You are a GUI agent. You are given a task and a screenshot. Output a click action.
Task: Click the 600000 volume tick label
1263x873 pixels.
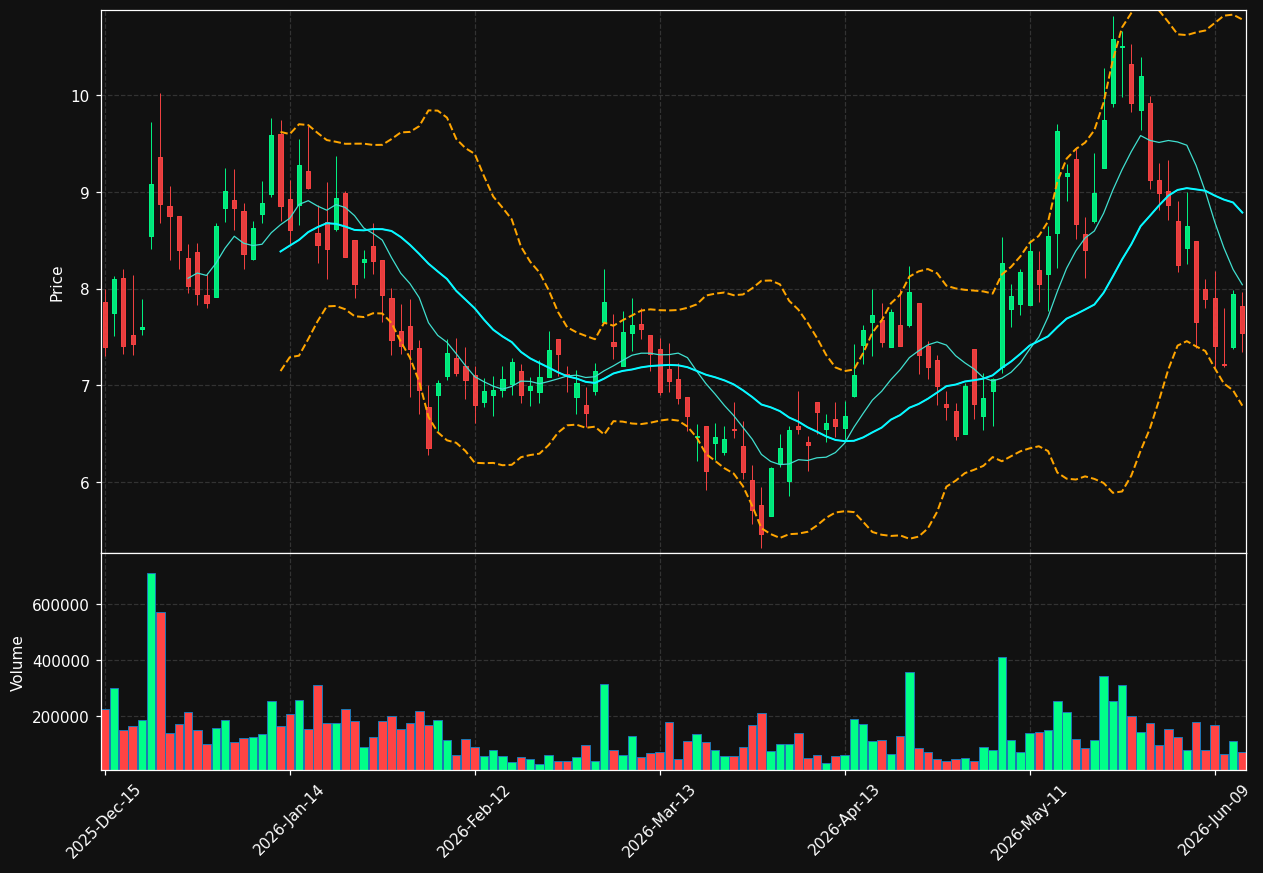point(62,605)
